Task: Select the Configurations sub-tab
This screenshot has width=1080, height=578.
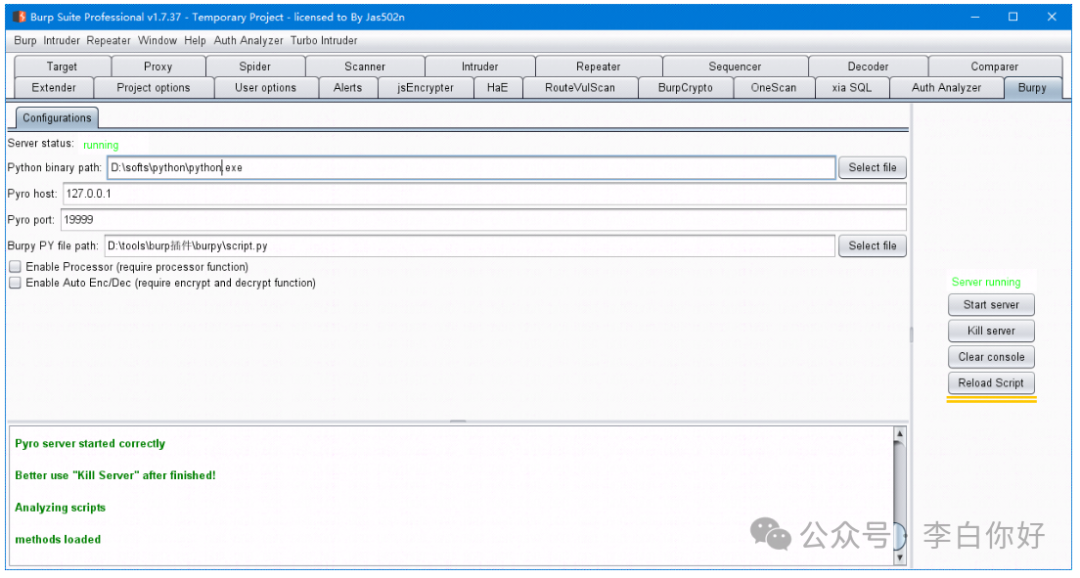Action: pyautogui.click(x=57, y=118)
